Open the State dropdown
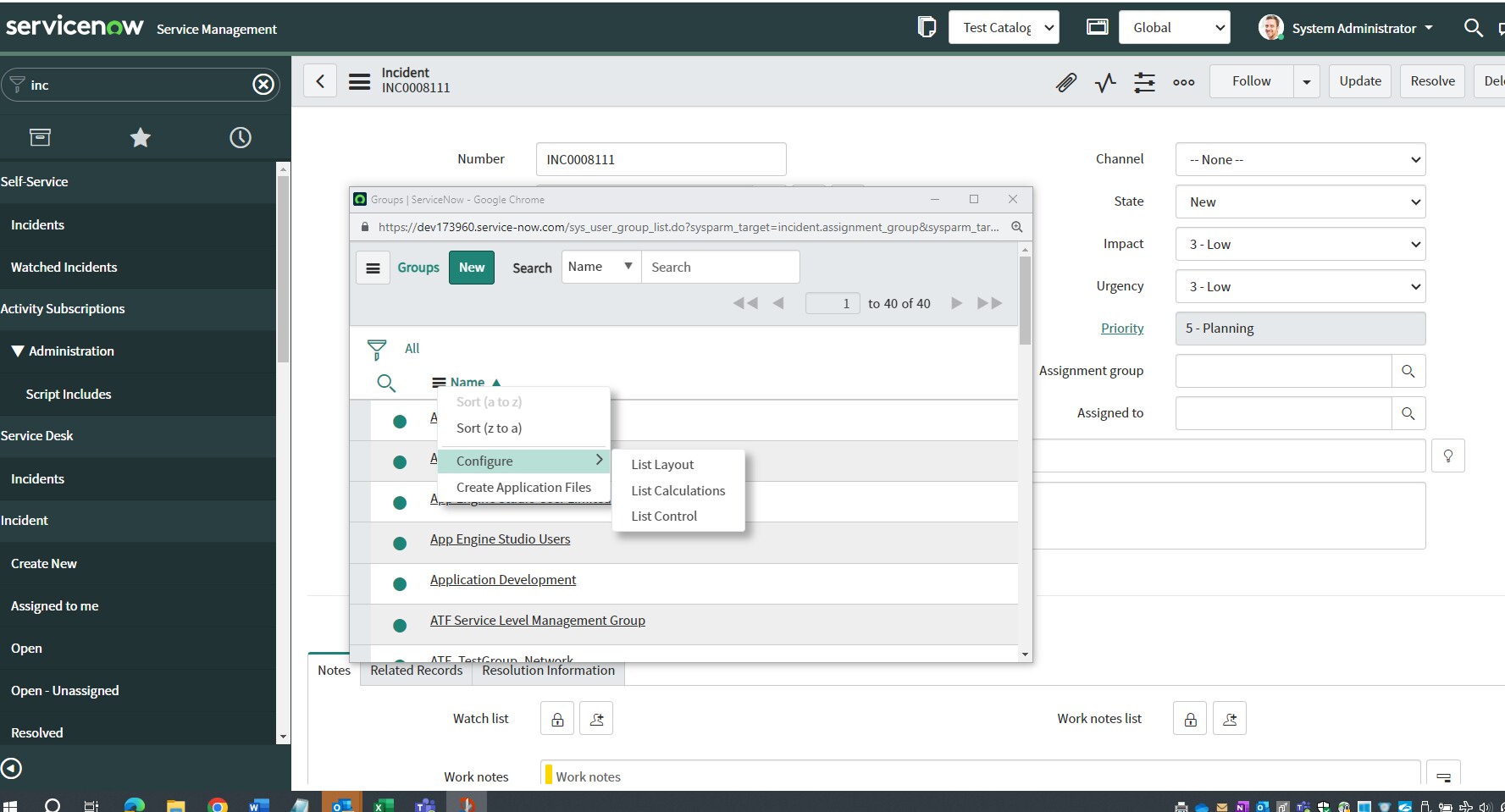The width and height of the screenshot is (1505, 812). click(1300, 202)
